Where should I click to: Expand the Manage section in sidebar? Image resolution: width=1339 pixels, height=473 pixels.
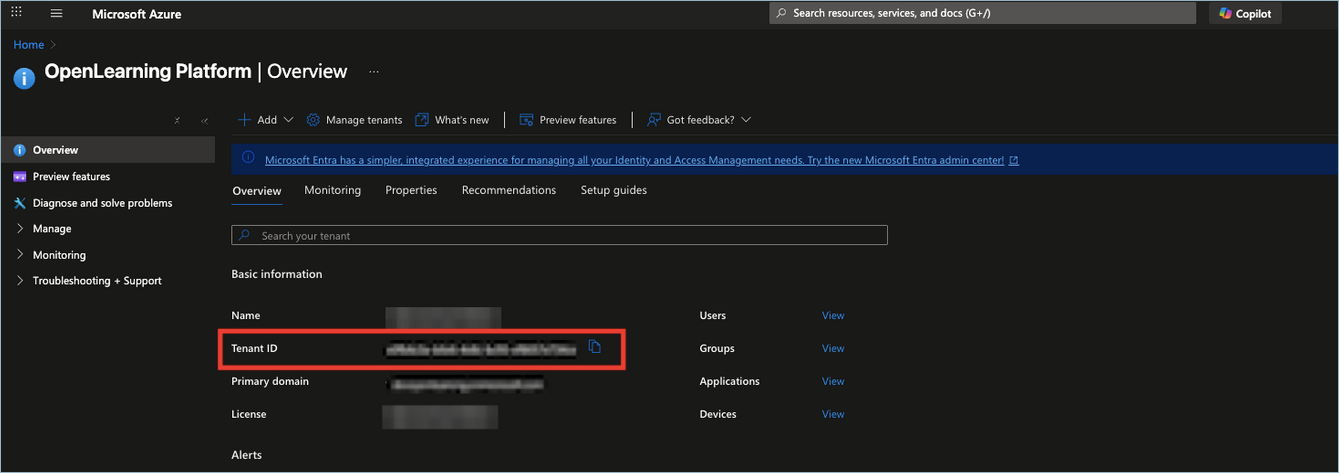coord(51,229)
